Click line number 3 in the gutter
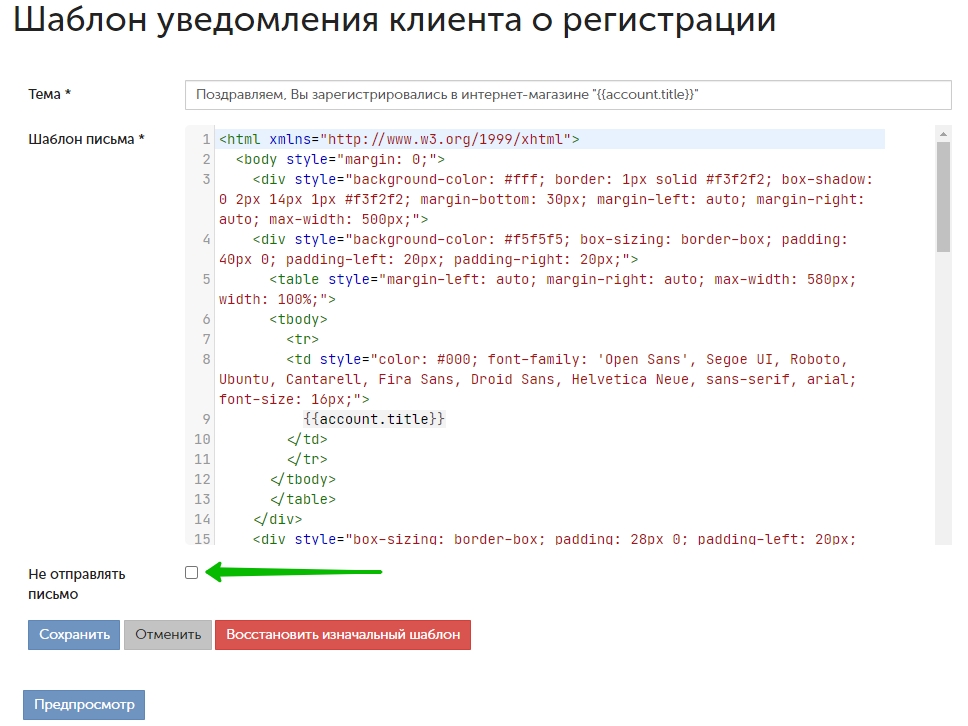Screen dimensions: 968x726 point(206,179)
